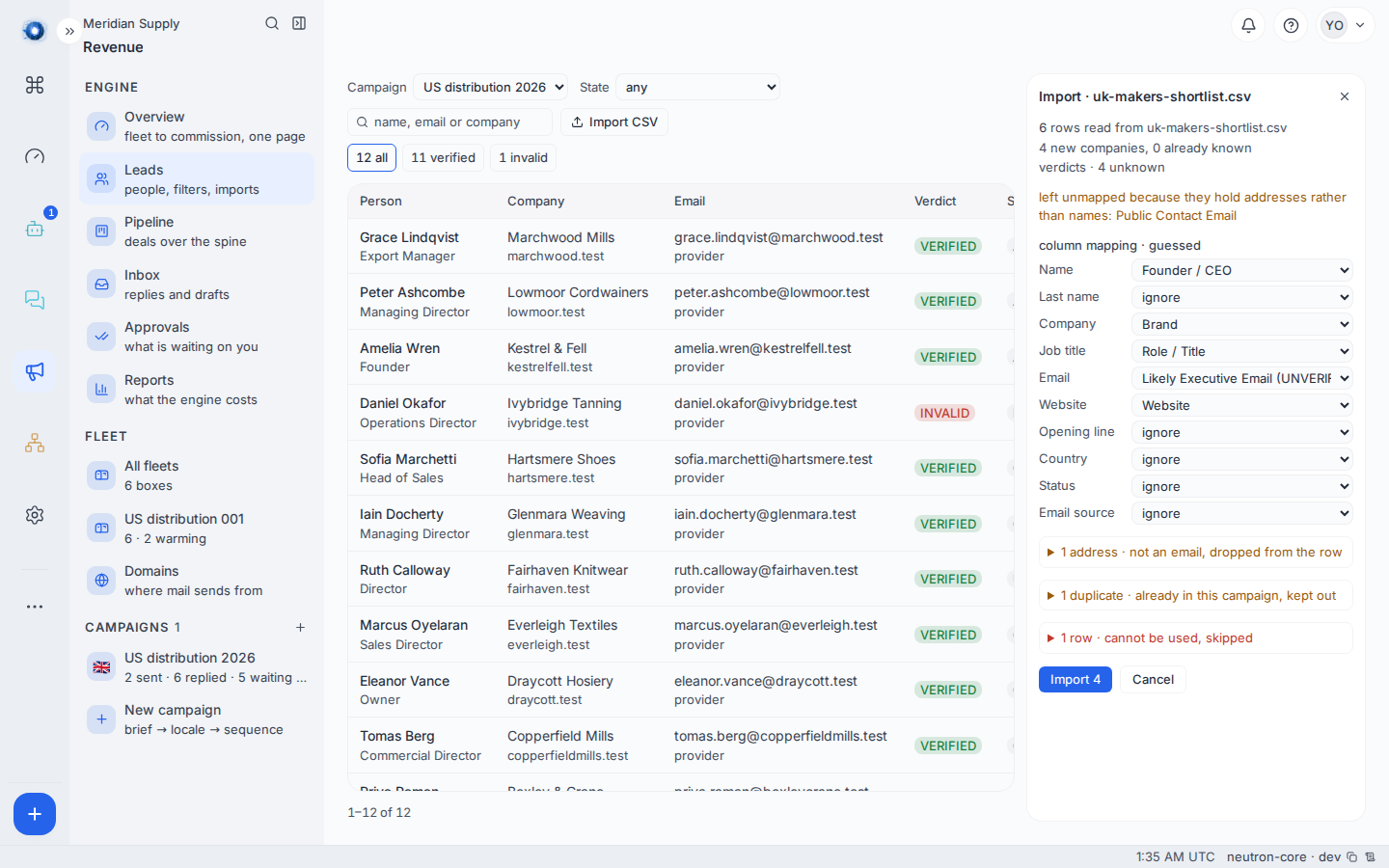
Task: Open the command key icon in the rail
Action: (x=35, y=85)
